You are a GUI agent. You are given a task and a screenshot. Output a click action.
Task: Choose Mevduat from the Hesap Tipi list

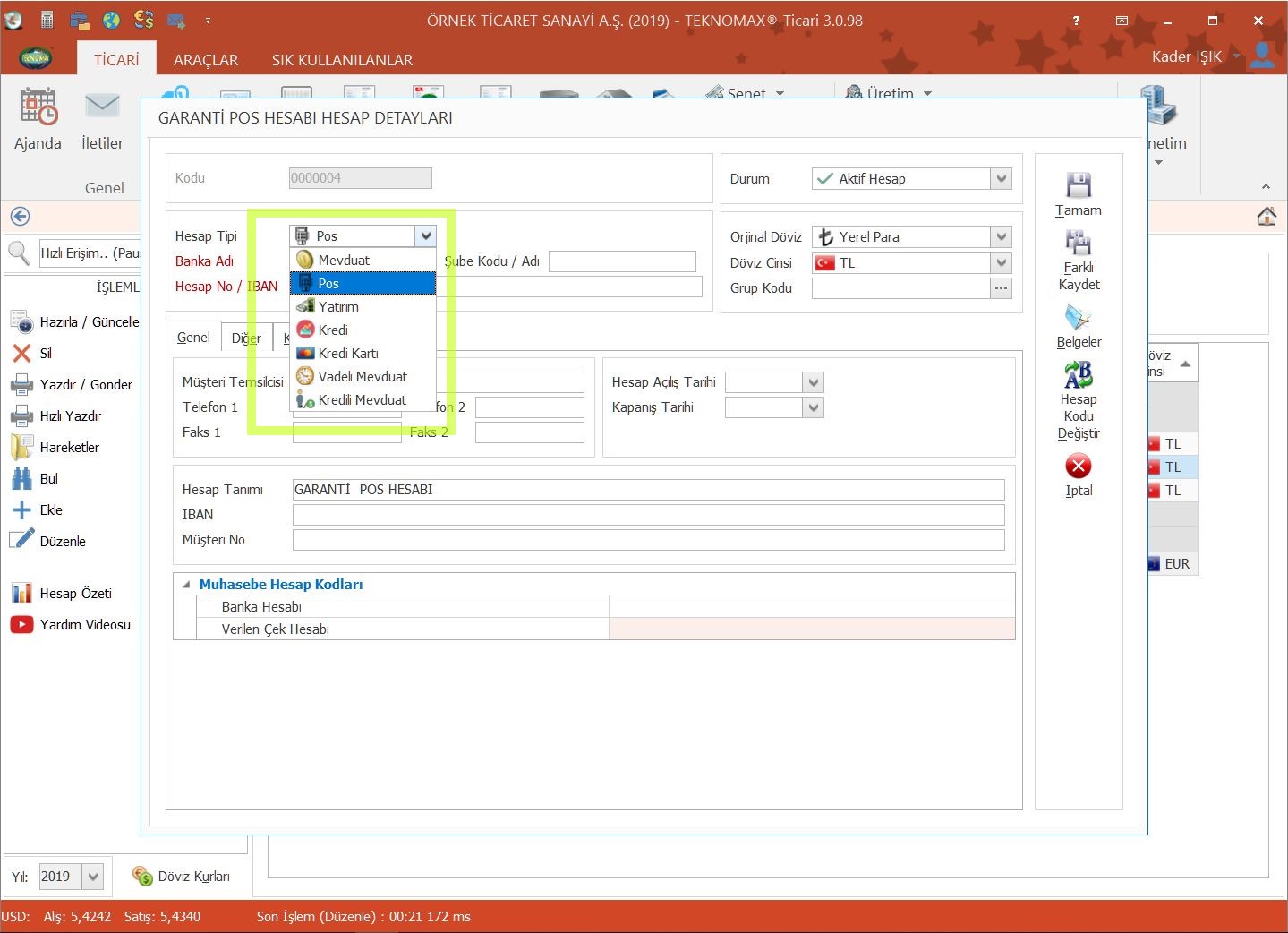coord(363,260)
